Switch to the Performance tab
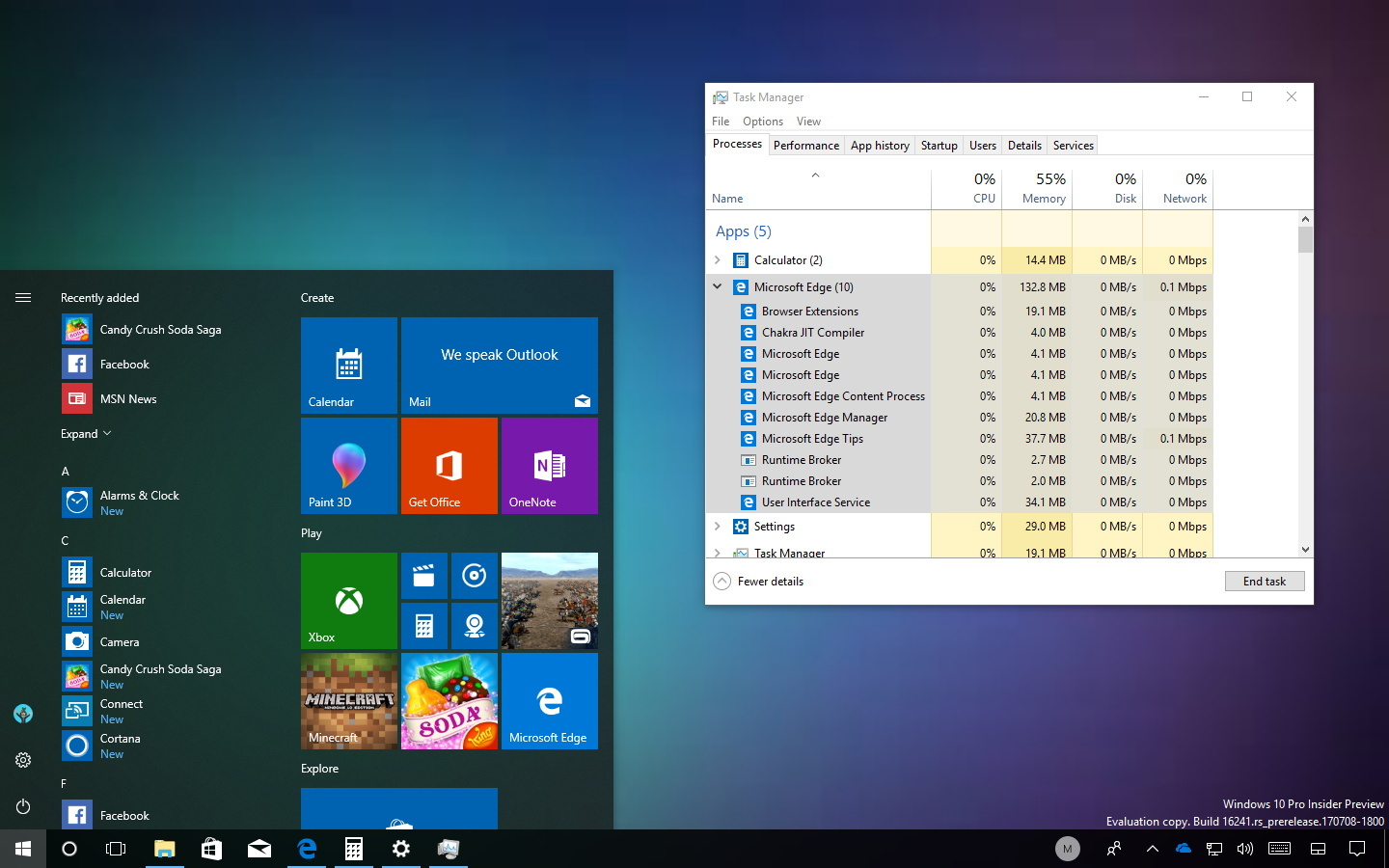 pos(805,145)
